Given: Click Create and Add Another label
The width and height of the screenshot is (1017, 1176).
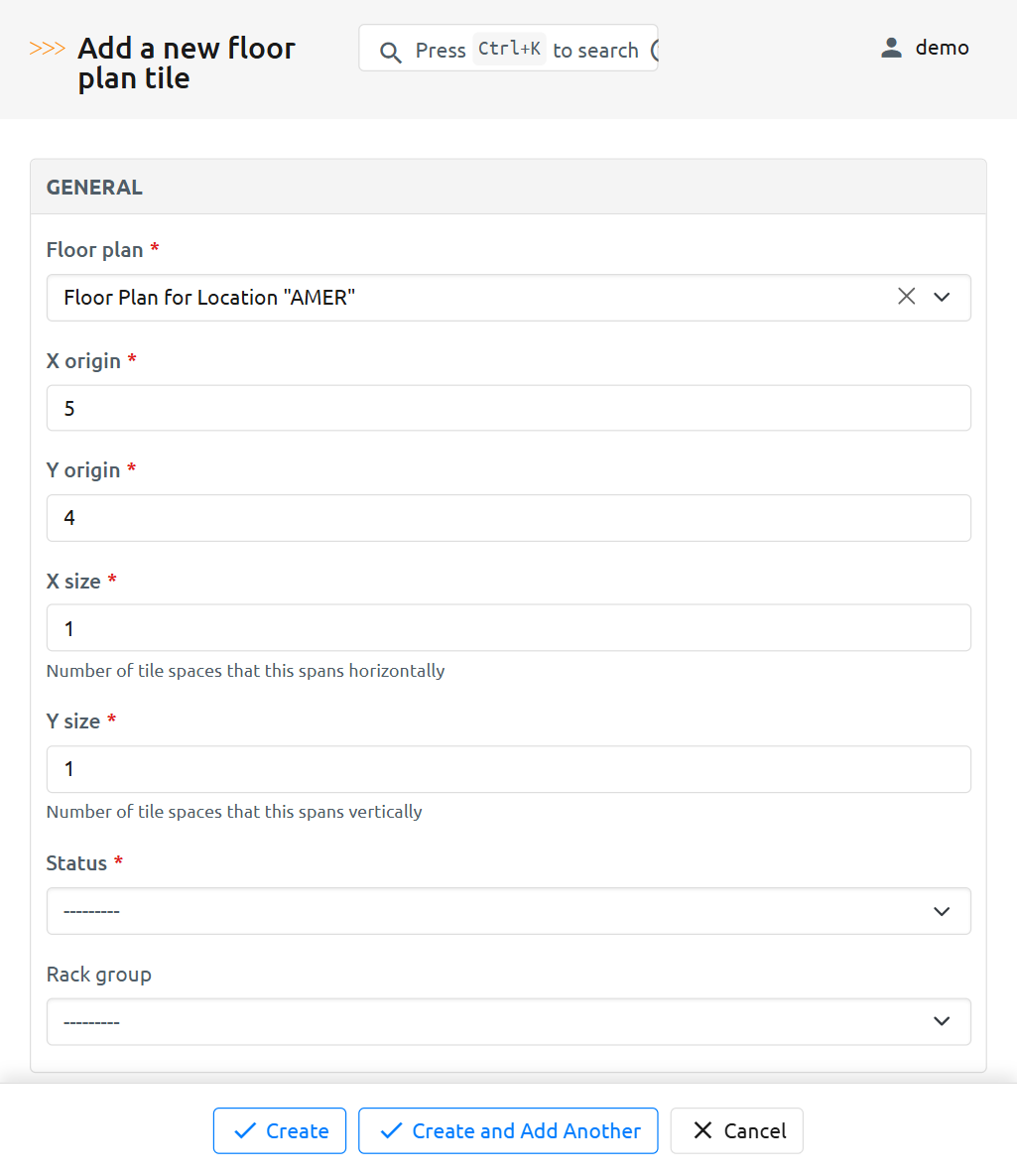Looking at the screenshot, I should (x=526, y=1131).
